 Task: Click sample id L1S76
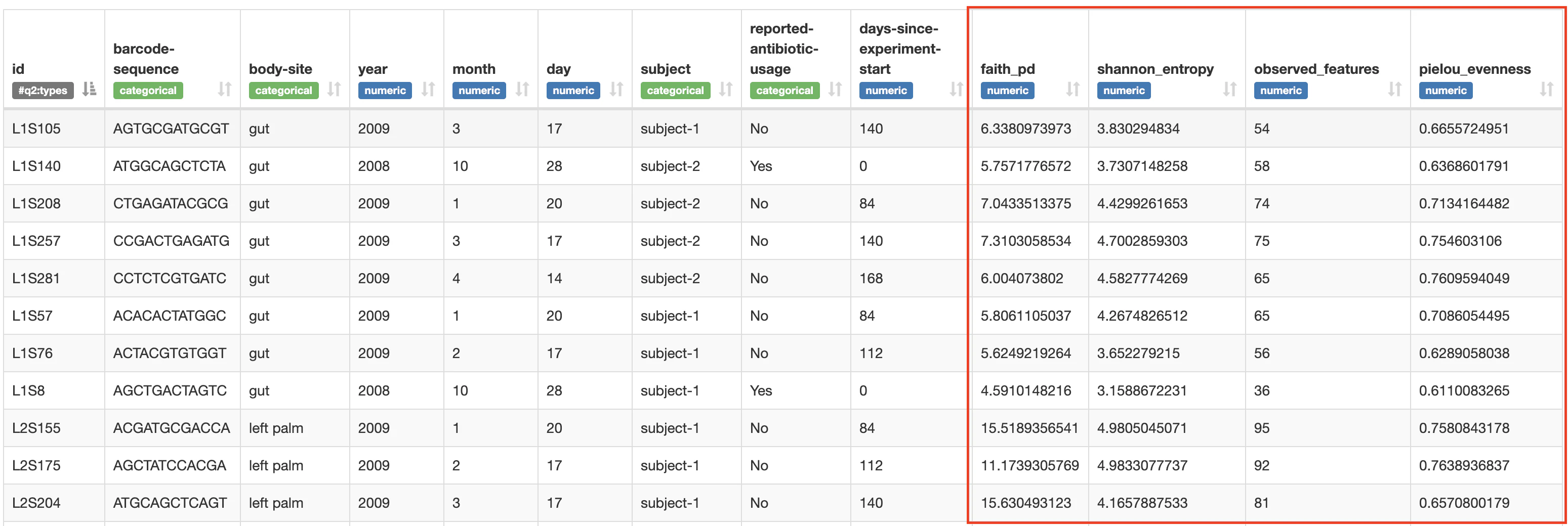pos(32,354)
